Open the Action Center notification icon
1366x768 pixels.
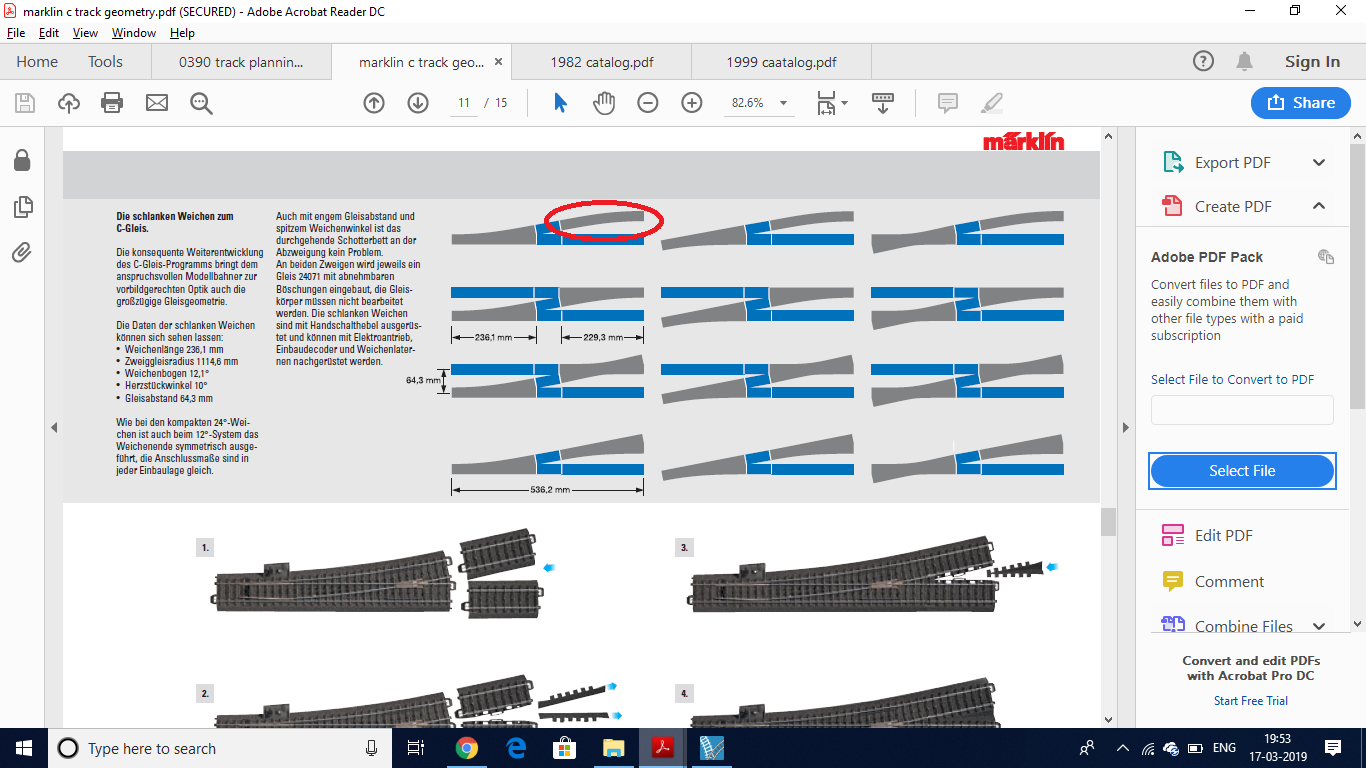[1332, 748]
